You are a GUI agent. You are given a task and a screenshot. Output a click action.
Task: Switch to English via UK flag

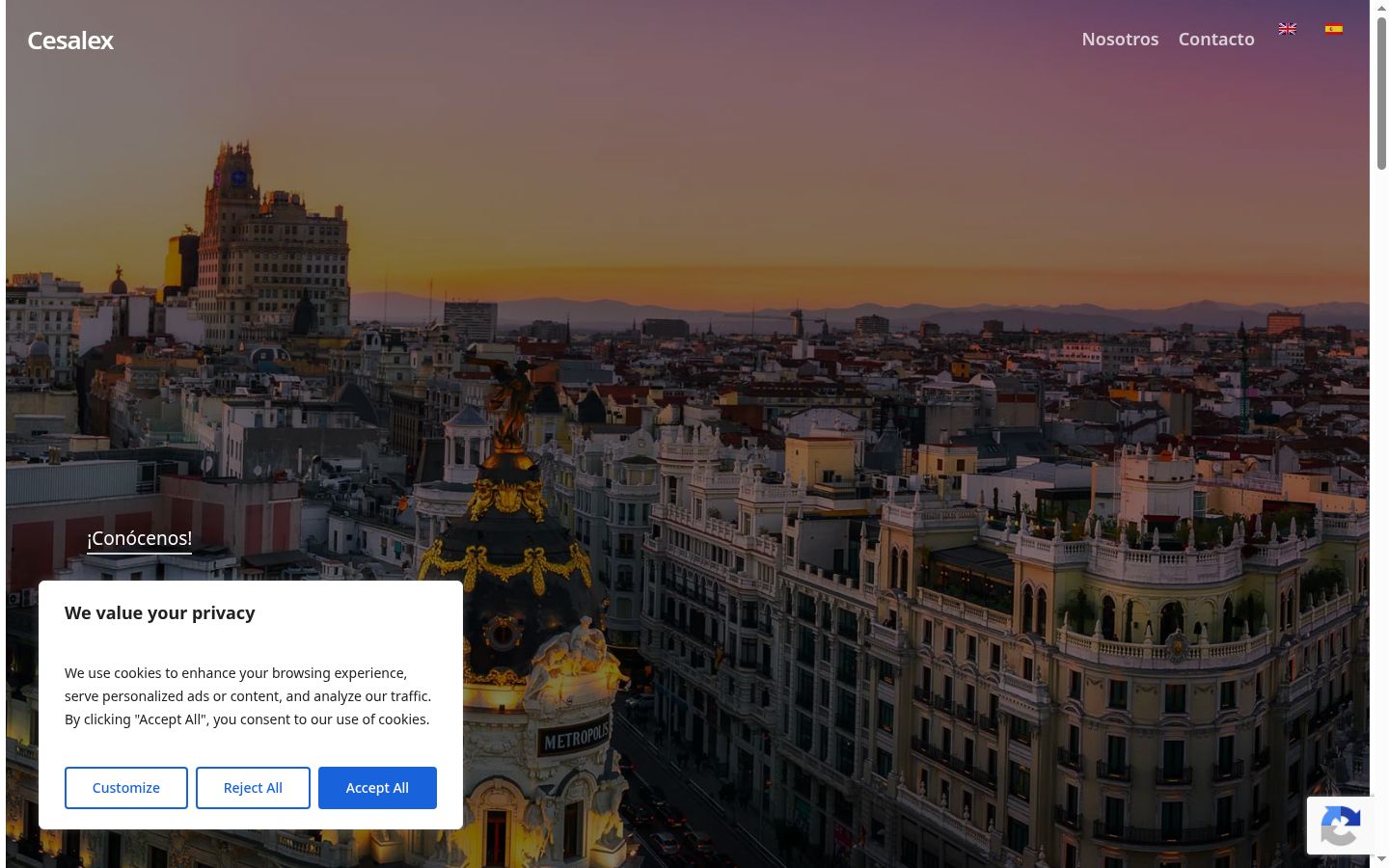tap(1287, 29)
